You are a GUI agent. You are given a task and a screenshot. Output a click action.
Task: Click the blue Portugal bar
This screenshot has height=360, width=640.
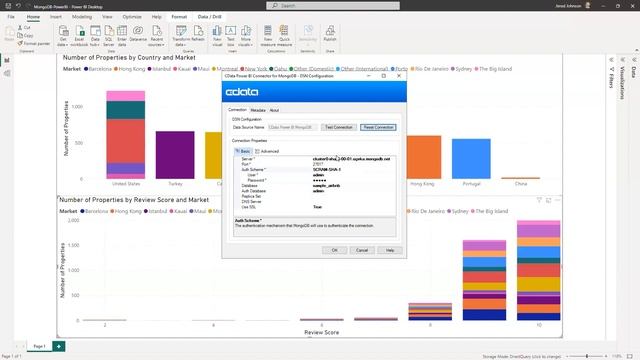471,159
